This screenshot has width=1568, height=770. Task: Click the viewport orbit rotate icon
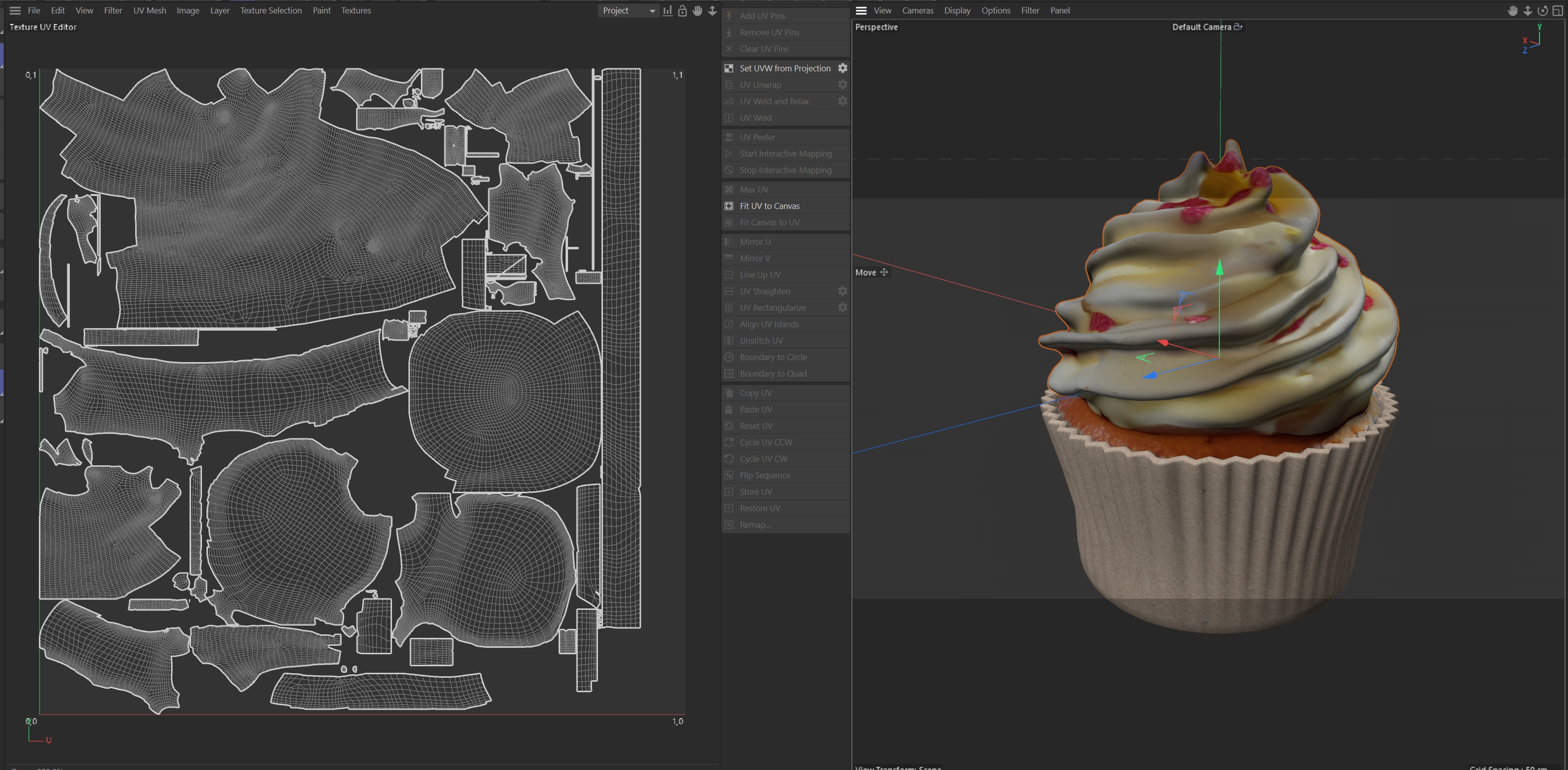1543,11
